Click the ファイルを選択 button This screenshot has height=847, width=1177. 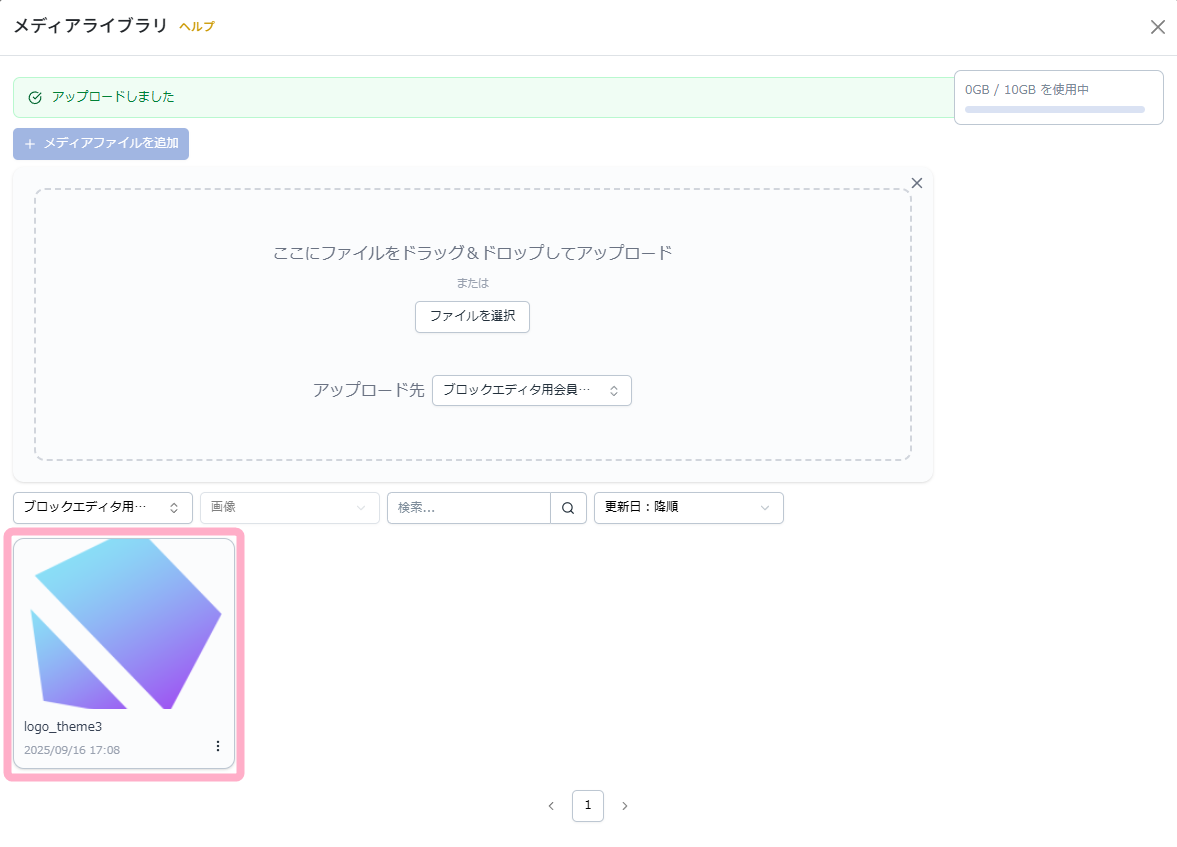point(472,316)
